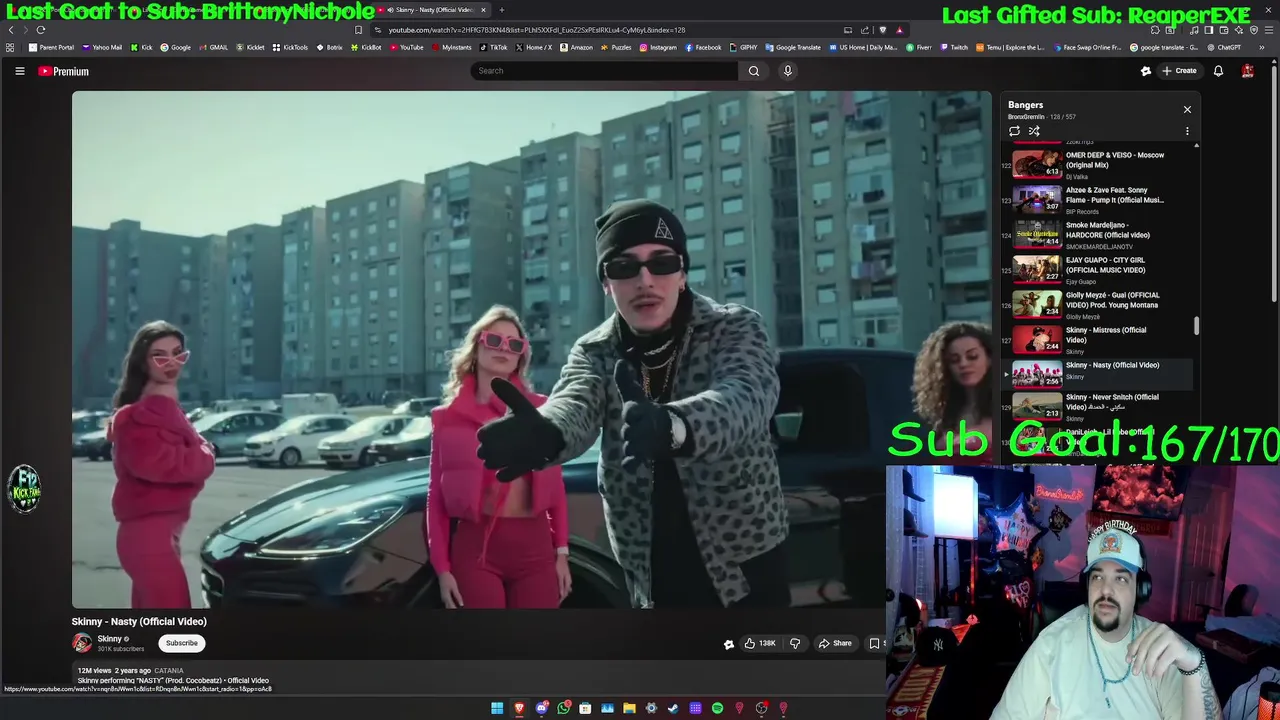Share the Nasty video

[x=835, y=643]
